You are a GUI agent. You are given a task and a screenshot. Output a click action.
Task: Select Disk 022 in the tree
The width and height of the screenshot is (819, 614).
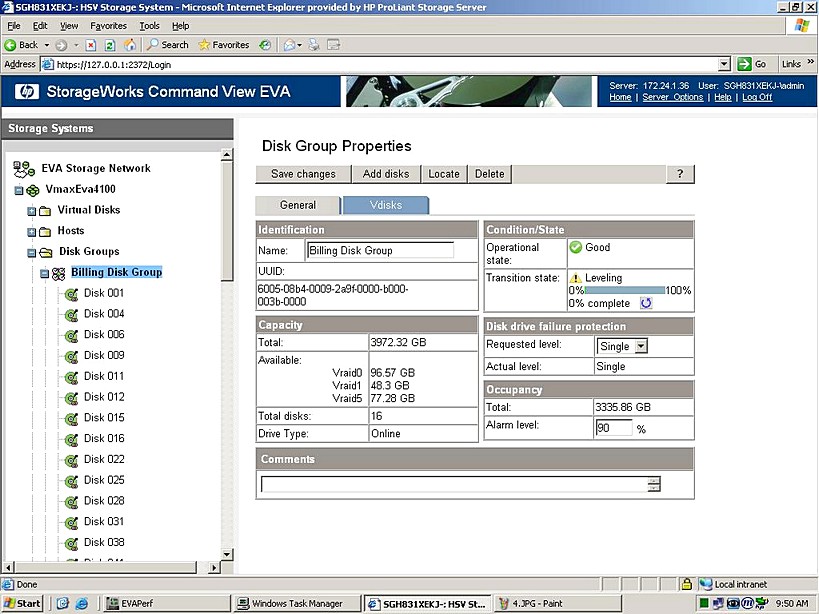tap(104, 459)
